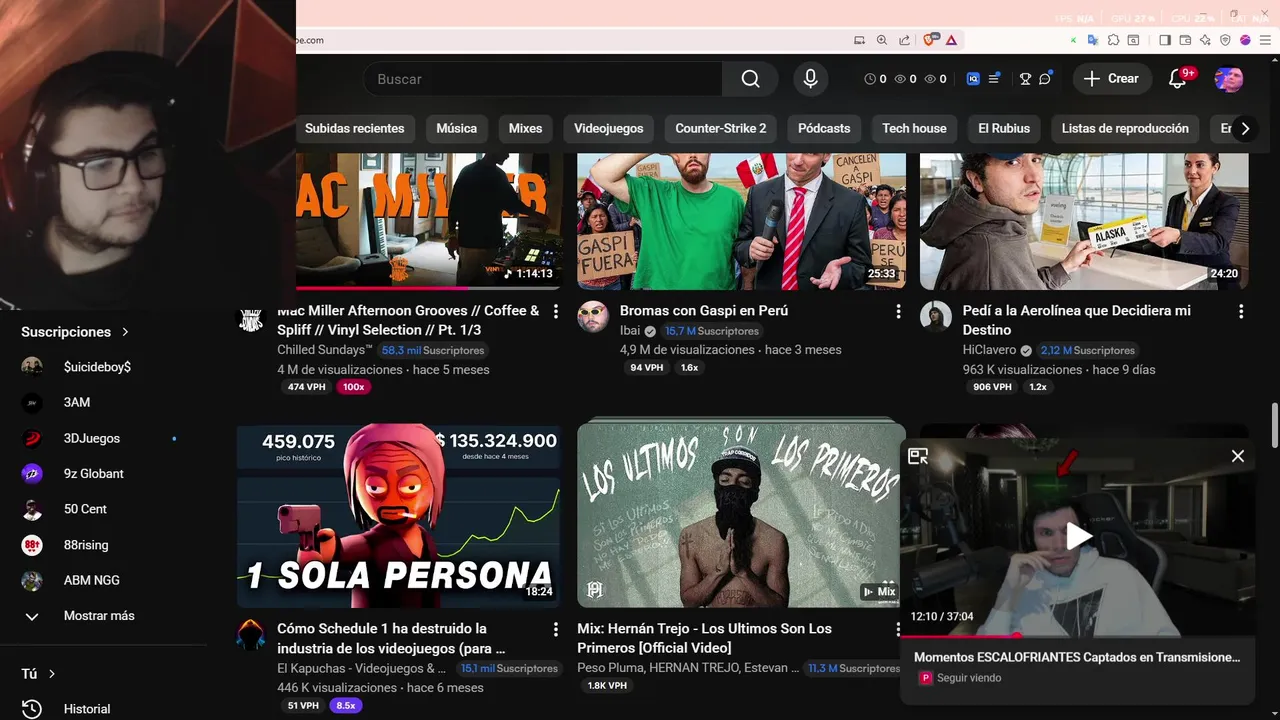This screenshot has height=720, width=1280.
Task: Click the trophy icon in YouTube header
Action: tap(1025, 79)
